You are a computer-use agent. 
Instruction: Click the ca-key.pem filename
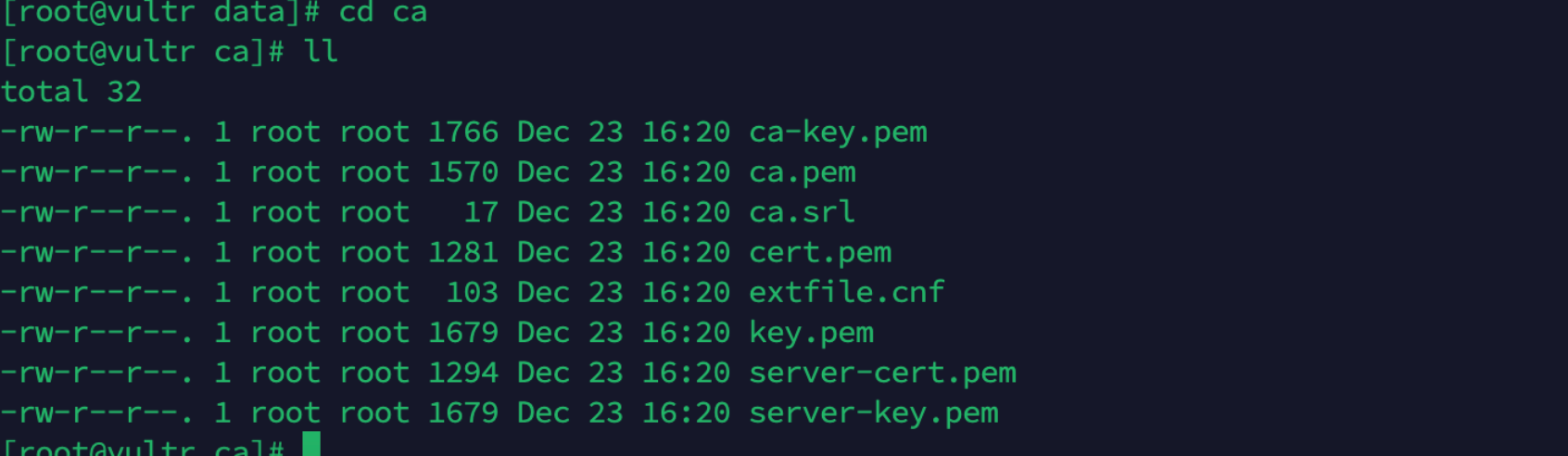coord(838,133)
